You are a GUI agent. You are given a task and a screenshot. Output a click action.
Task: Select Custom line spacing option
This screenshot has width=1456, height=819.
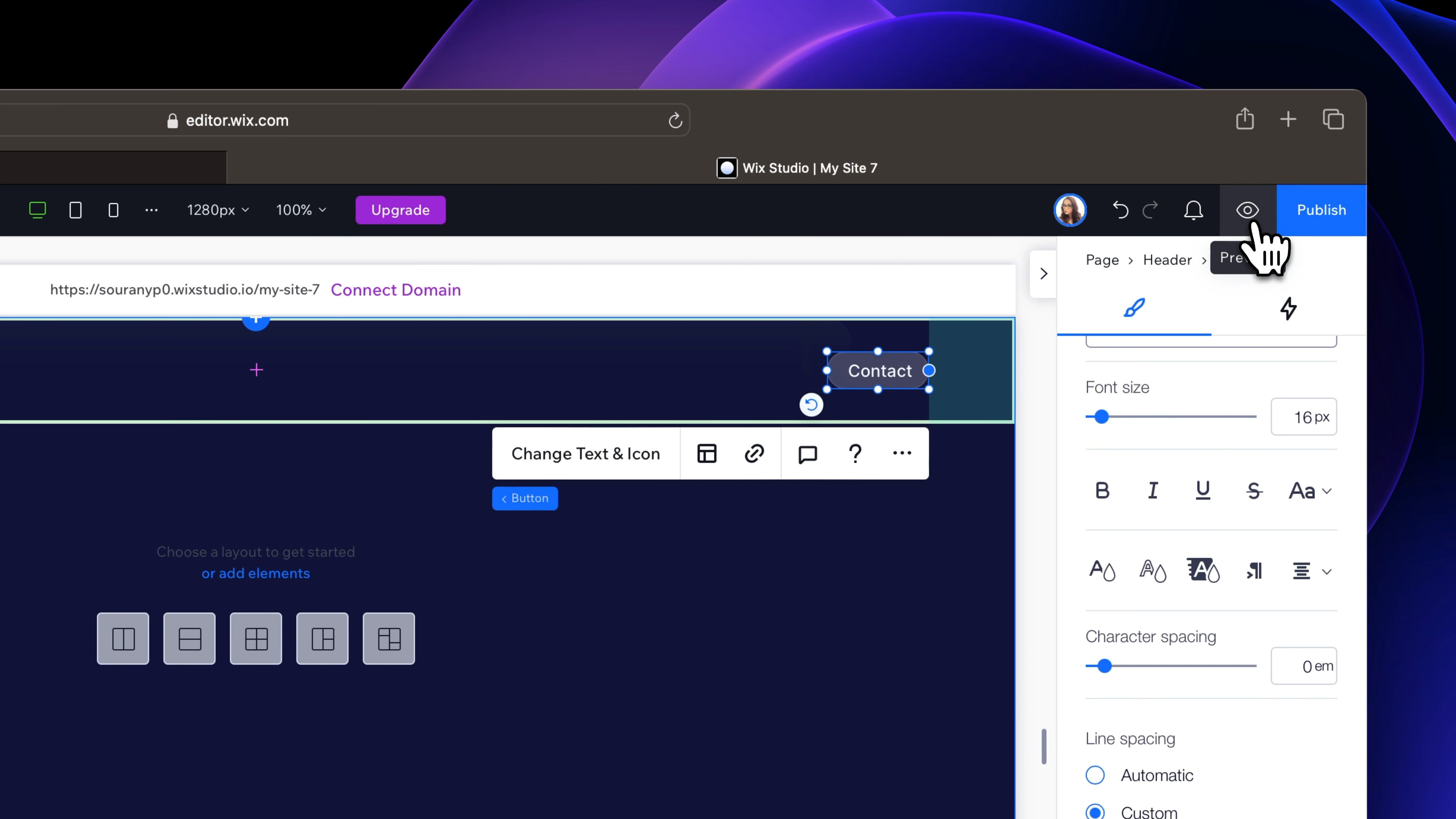coord(1095,812)
